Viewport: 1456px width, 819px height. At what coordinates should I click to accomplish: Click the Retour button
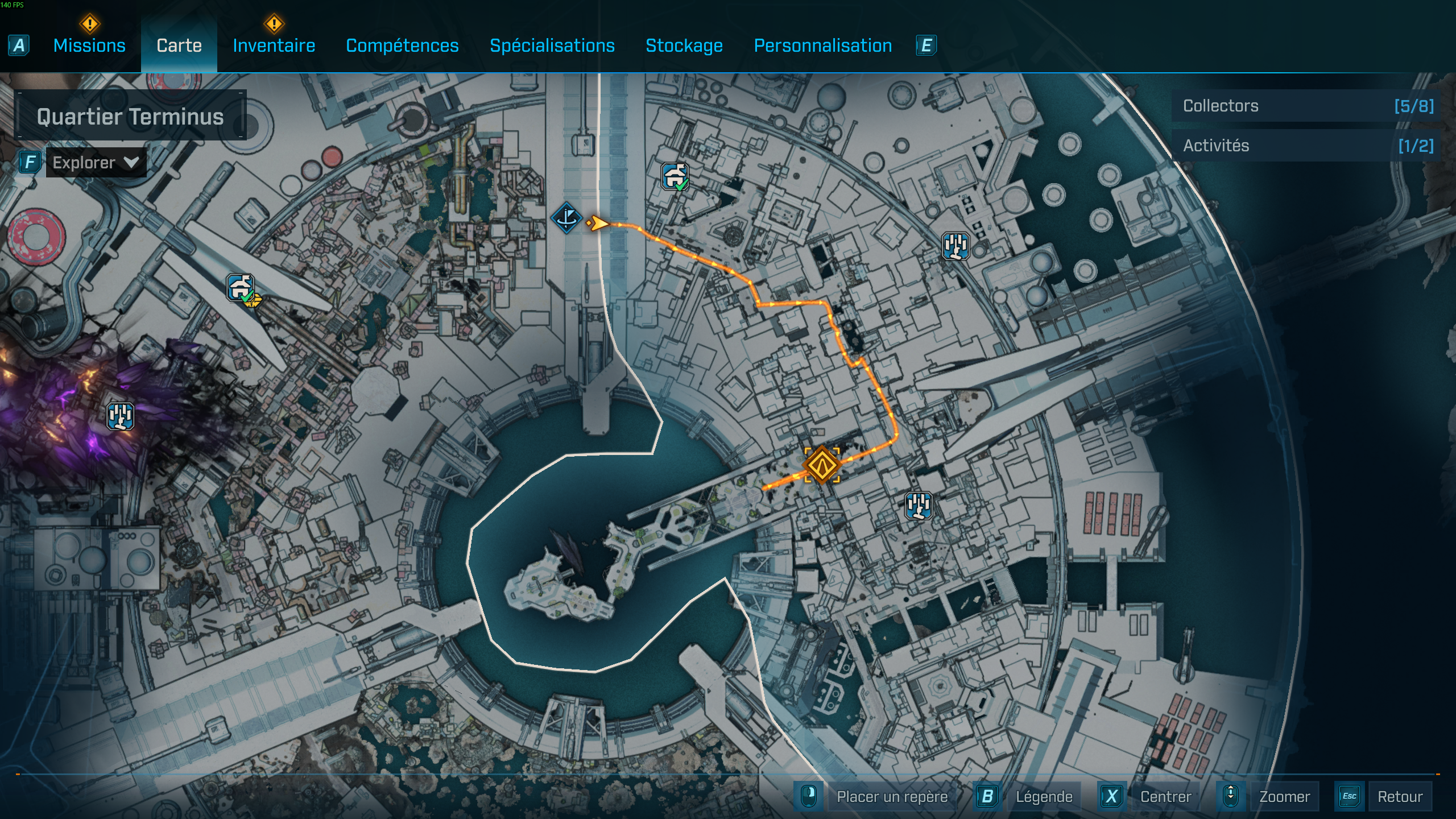1400,796
